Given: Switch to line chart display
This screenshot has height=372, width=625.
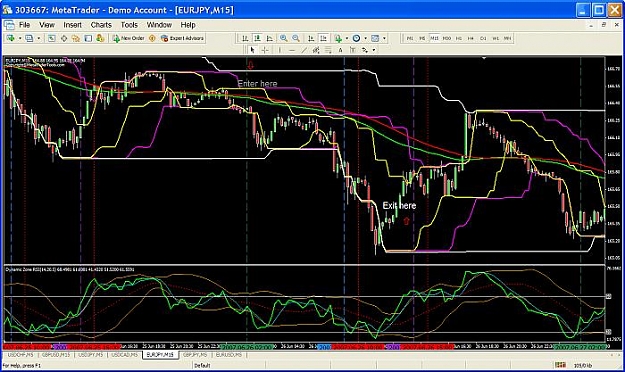Looking at the screenshot, I should pyautogui.click(x=270, y=38).
